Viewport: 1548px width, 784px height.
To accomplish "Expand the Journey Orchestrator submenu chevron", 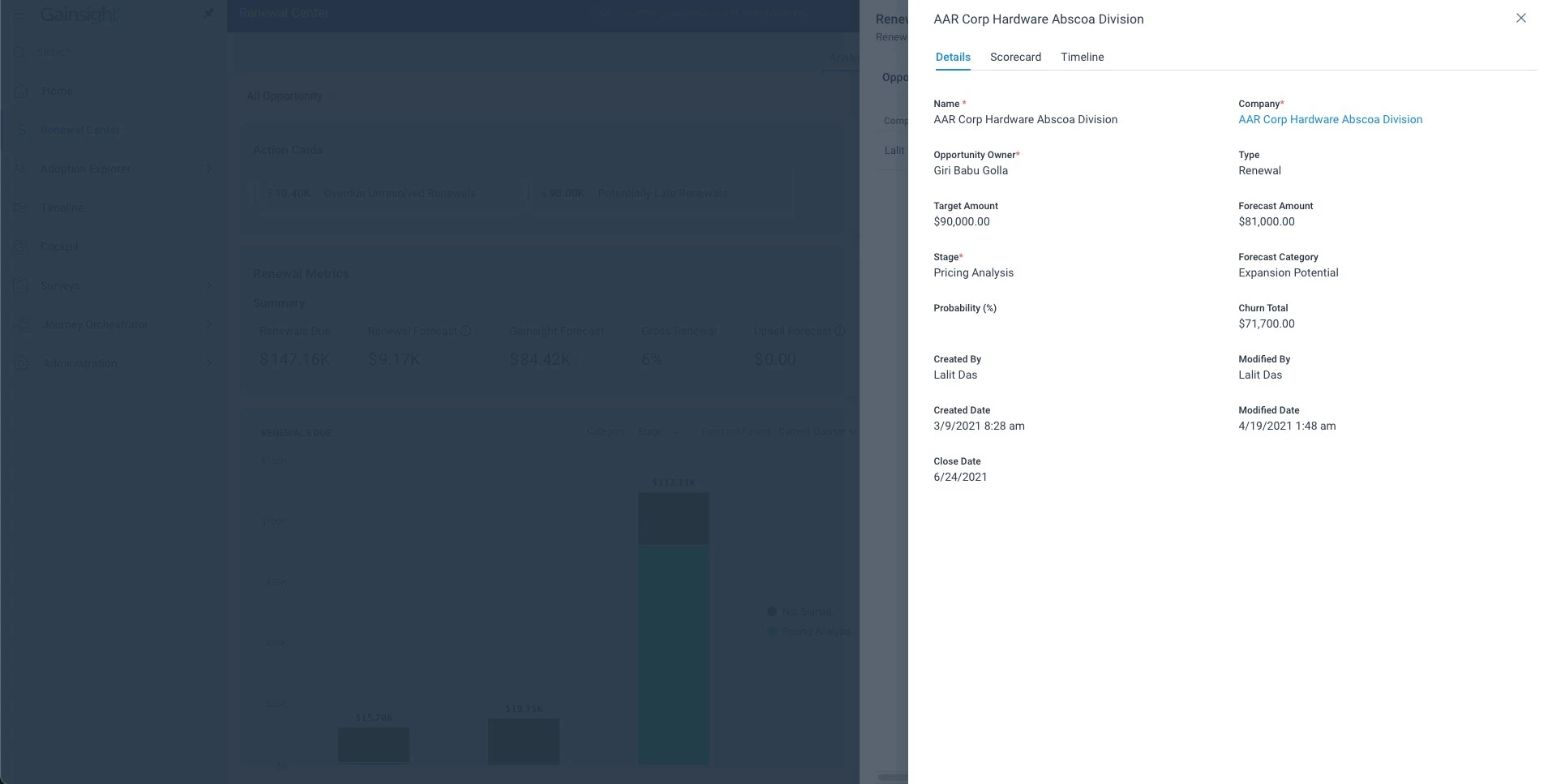I will 208,324.
